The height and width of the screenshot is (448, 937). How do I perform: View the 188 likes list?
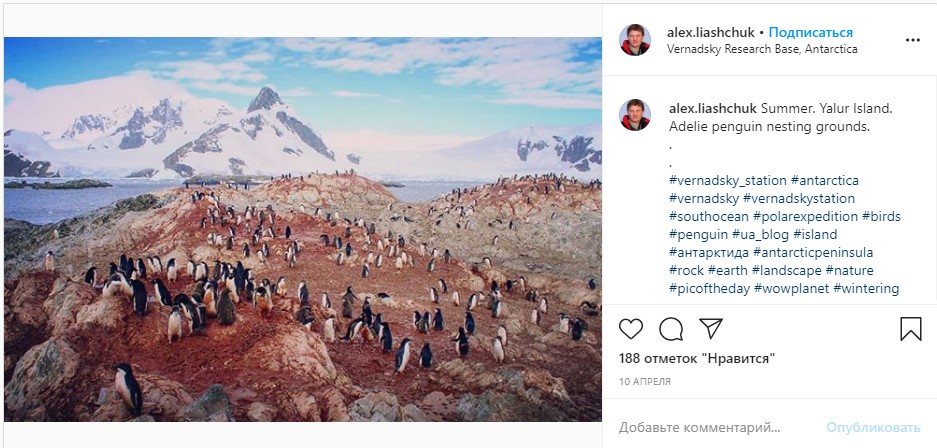click(697, 358)
